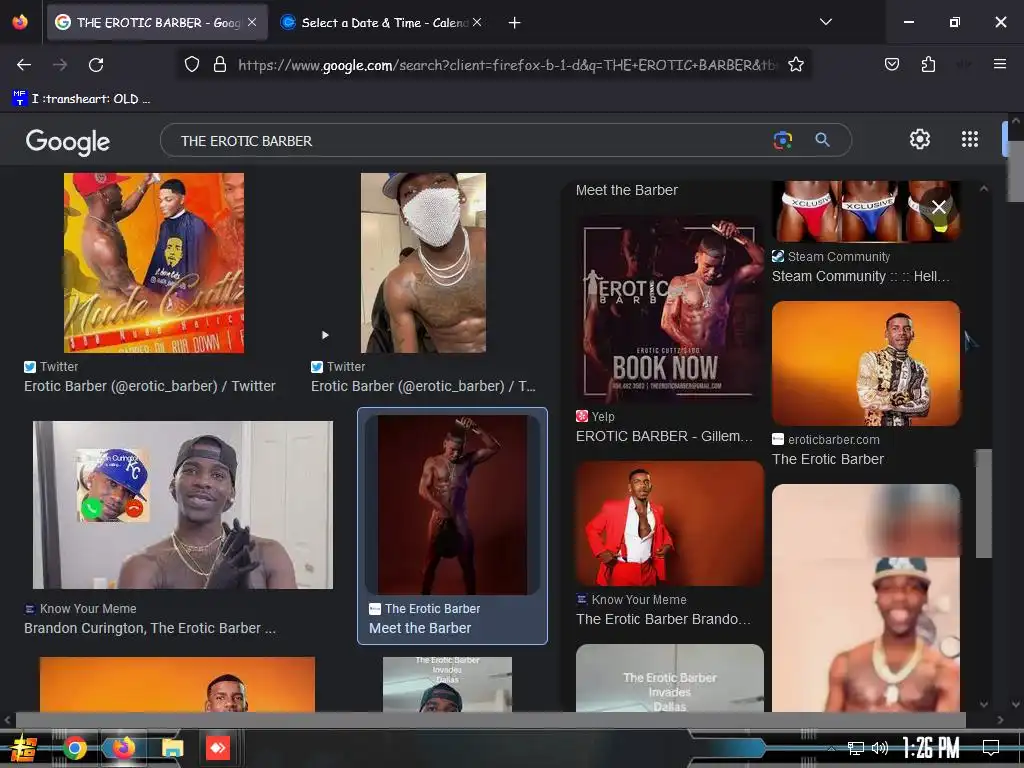Submit search with magnifier icon
This screenshot has width=1024, height=768.
pos(822,140)
